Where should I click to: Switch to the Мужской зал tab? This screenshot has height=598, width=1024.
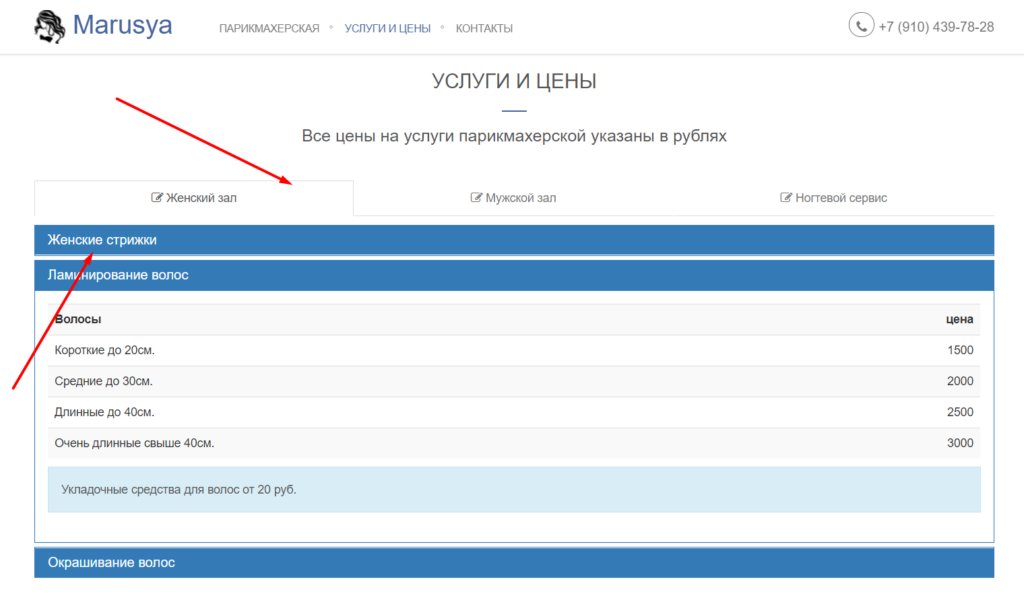(x=513, y=198)
